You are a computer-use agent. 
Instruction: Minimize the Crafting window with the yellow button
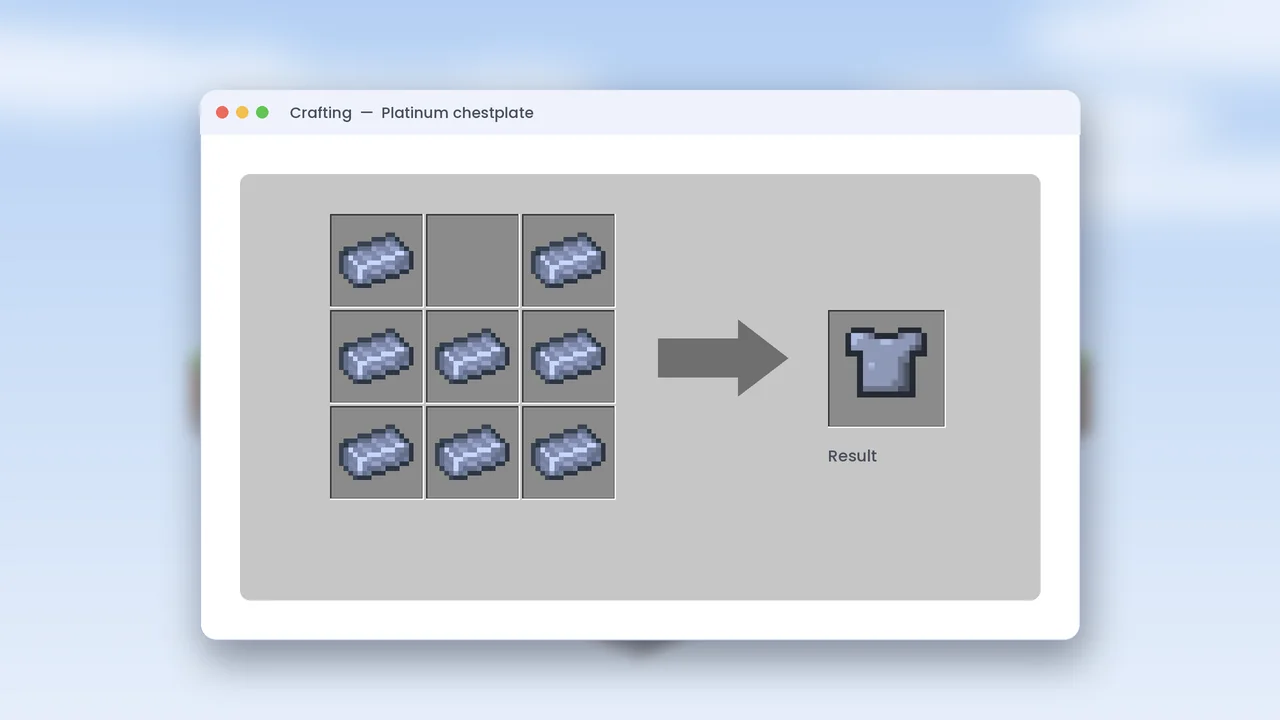[242, 112]
